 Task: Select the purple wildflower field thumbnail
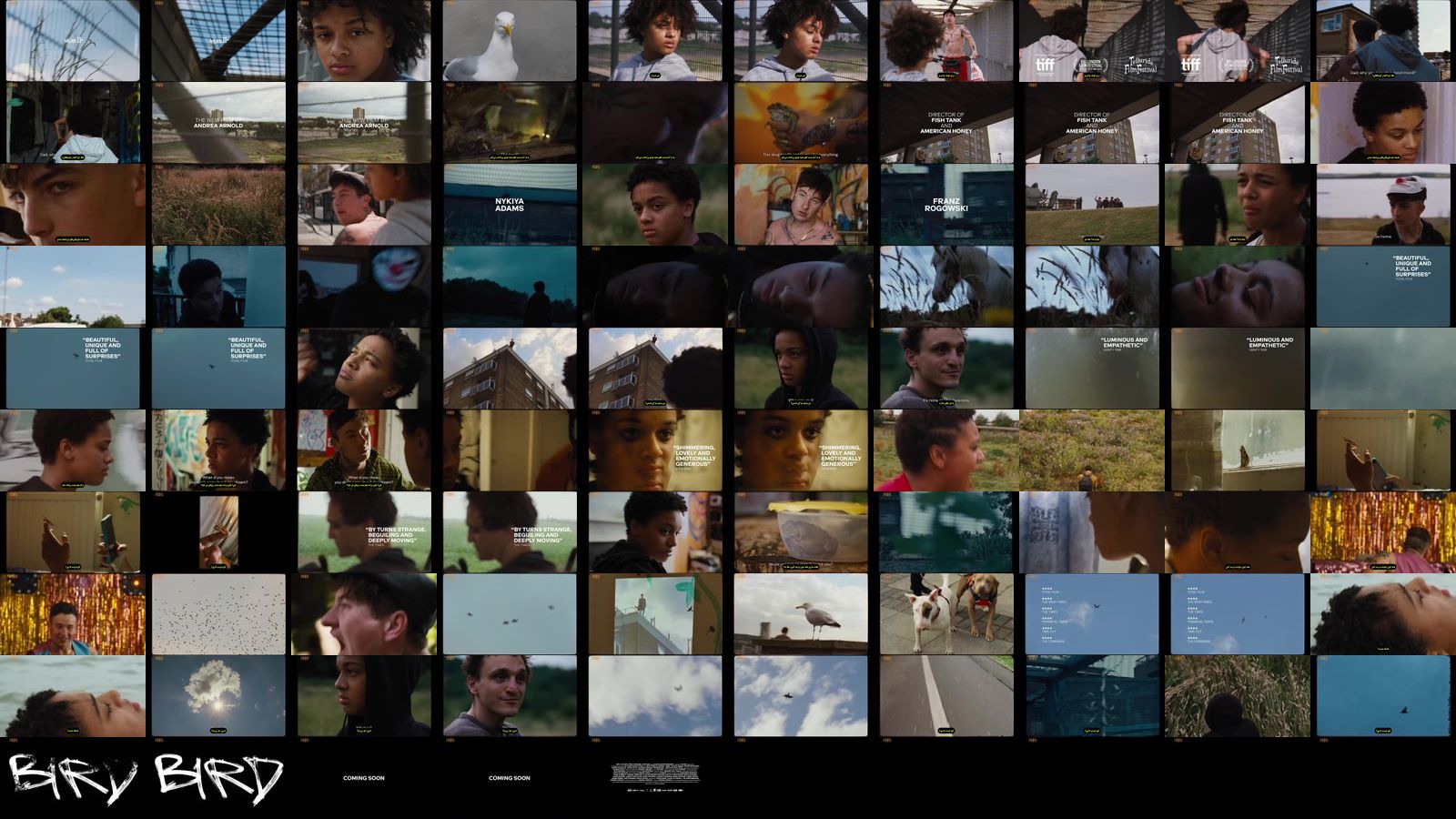1092,450
